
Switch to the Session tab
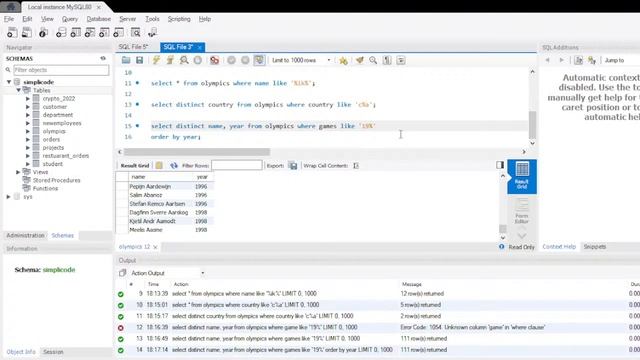53,351
